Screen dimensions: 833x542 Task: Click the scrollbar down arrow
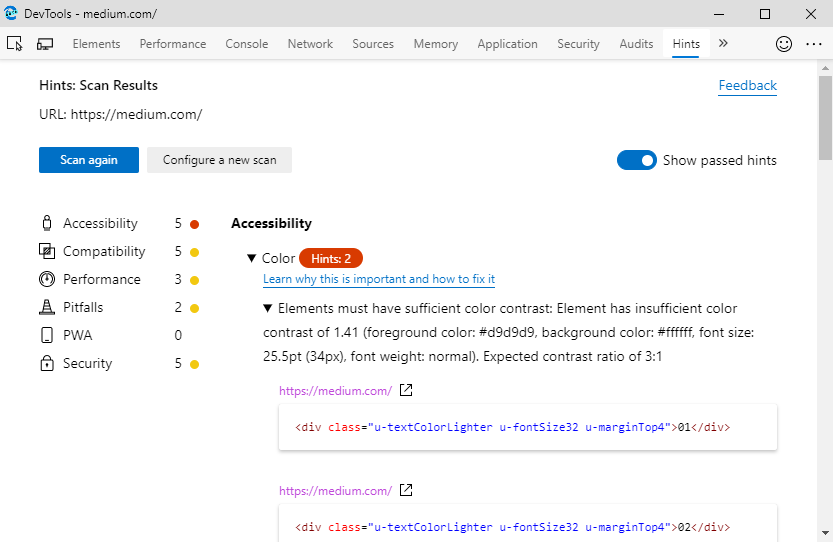825,533
